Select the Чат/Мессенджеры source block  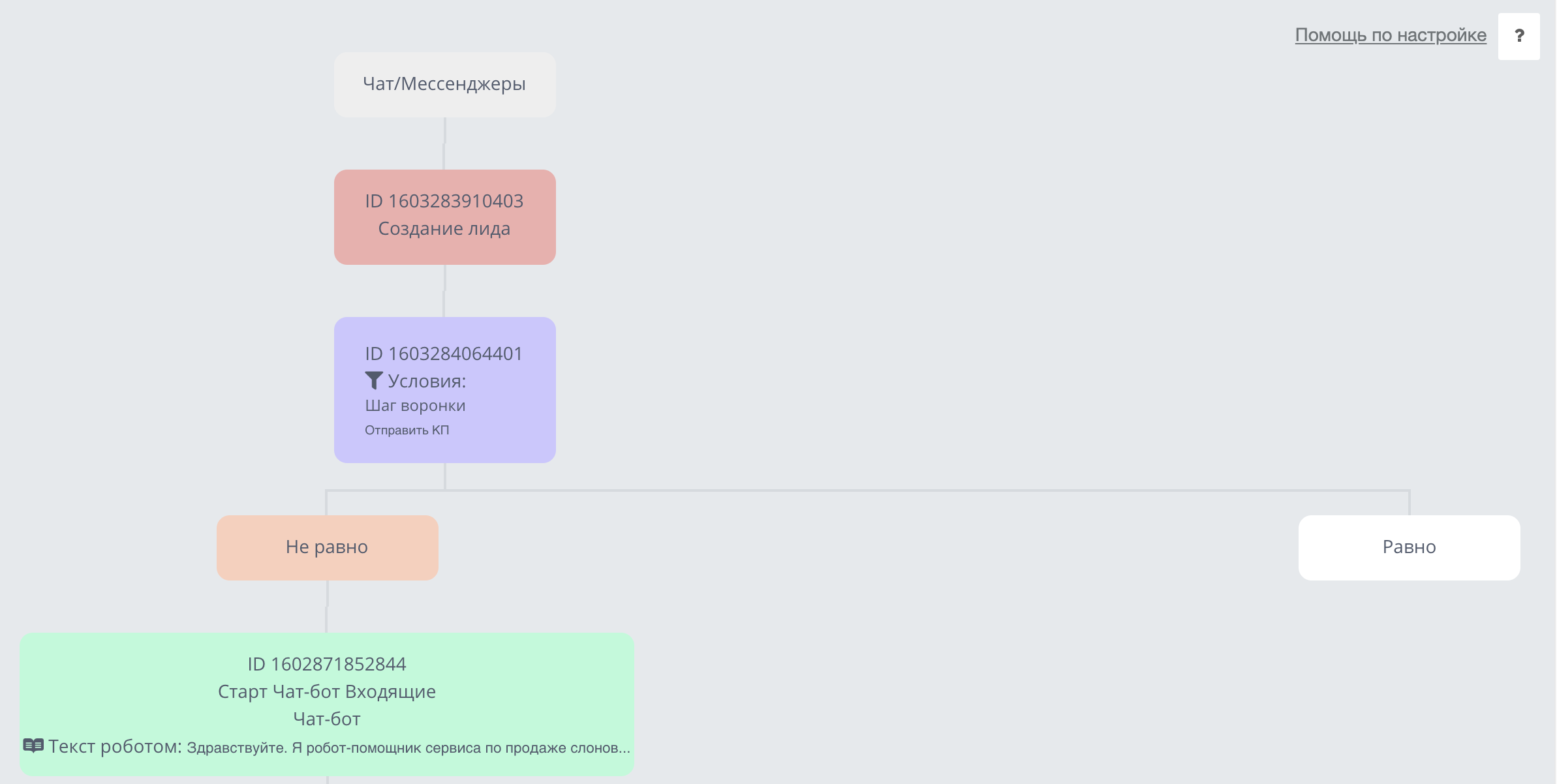445,85
